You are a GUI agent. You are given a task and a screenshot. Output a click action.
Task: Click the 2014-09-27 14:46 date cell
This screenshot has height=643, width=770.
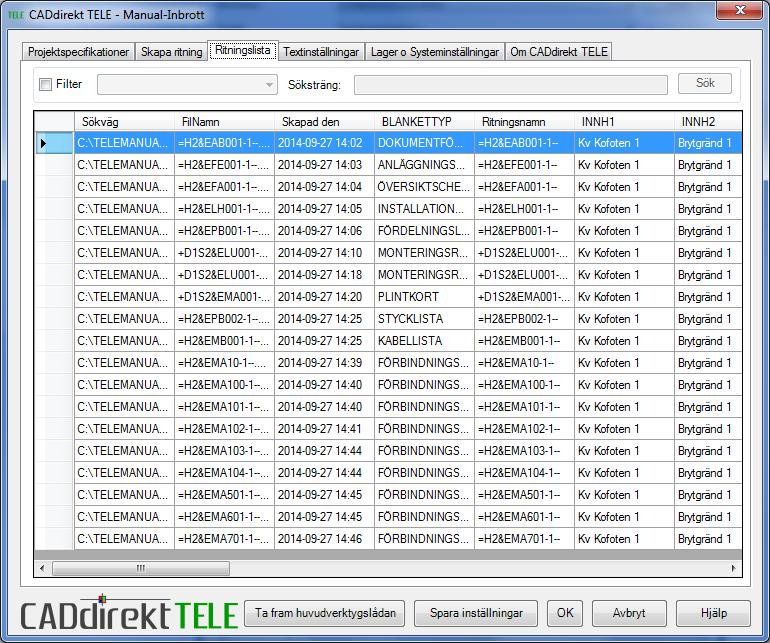[324, 539]
